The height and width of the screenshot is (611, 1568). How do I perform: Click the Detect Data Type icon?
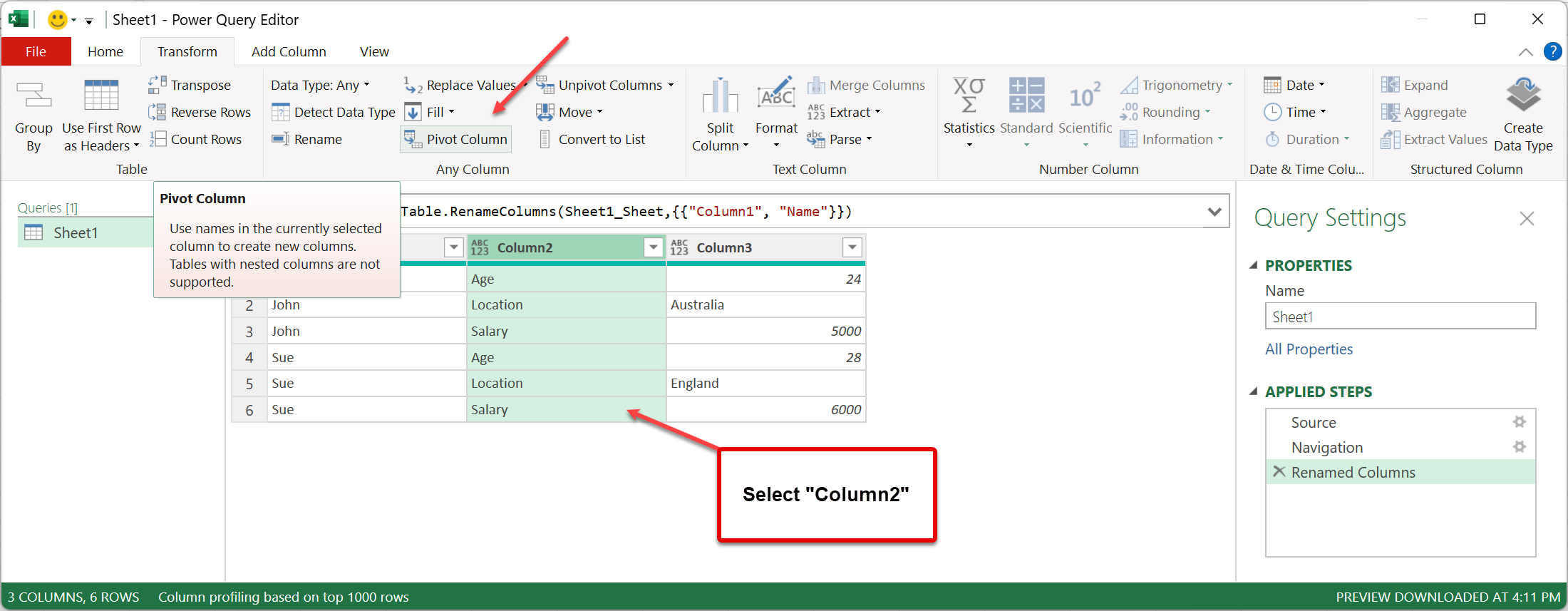click(x=281, y=112)
